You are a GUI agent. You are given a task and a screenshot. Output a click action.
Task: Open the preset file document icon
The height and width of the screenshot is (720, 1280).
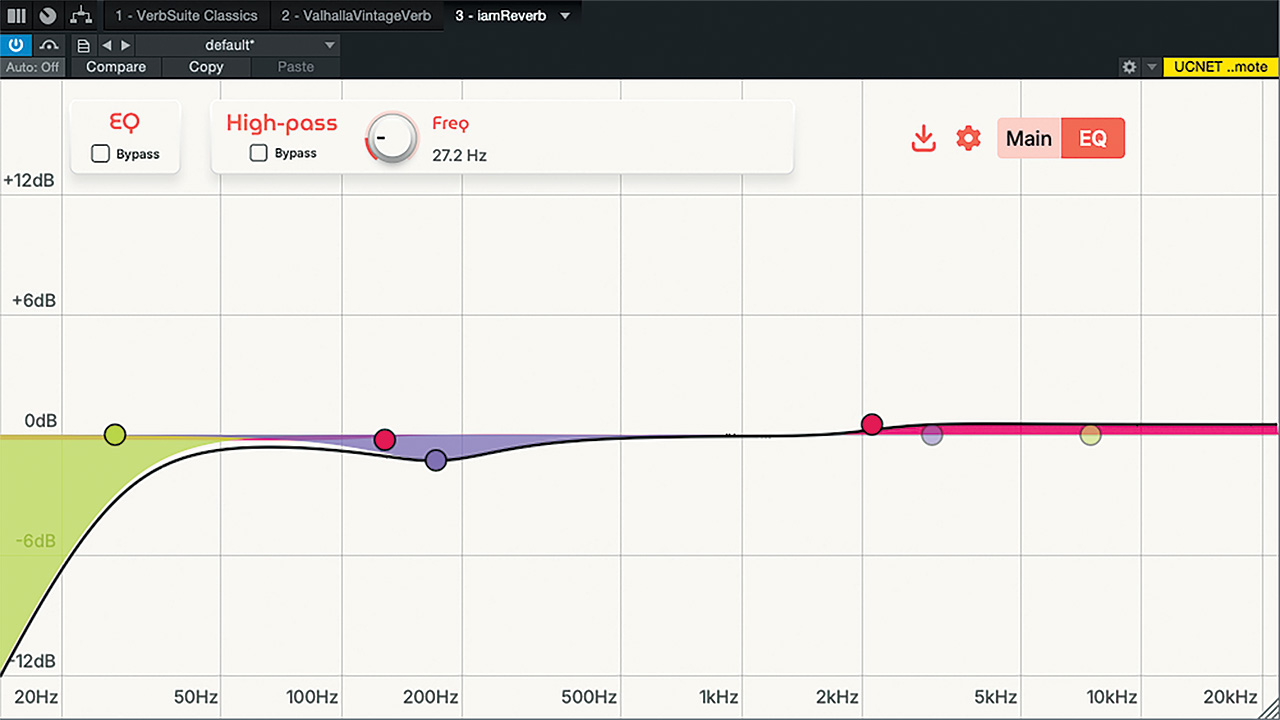point(83,45)
